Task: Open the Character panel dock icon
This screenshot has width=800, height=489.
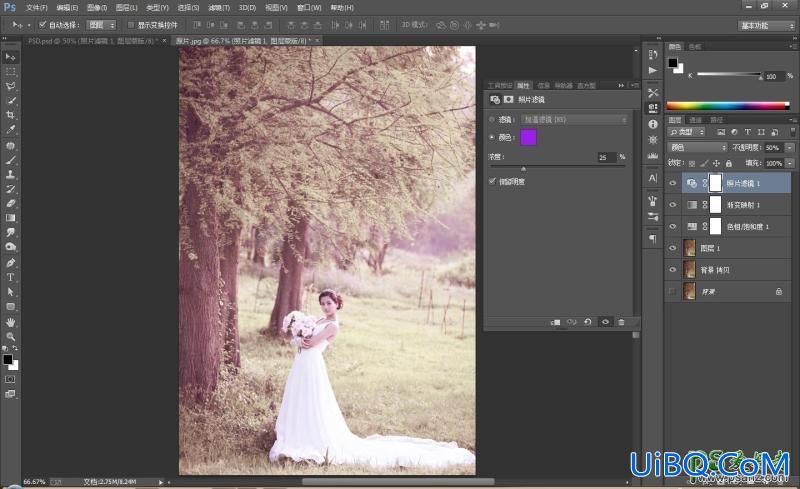Action: click(x=653, y=178)
